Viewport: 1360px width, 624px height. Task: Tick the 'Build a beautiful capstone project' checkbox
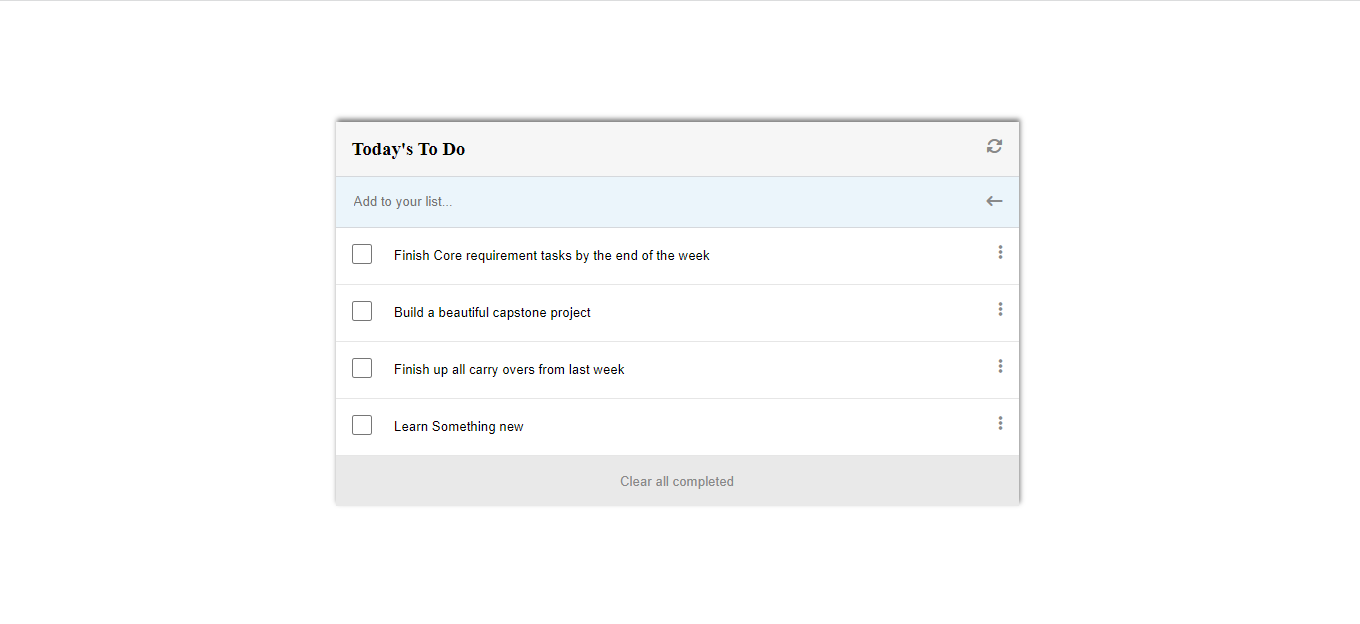click(x=362, y=311)
